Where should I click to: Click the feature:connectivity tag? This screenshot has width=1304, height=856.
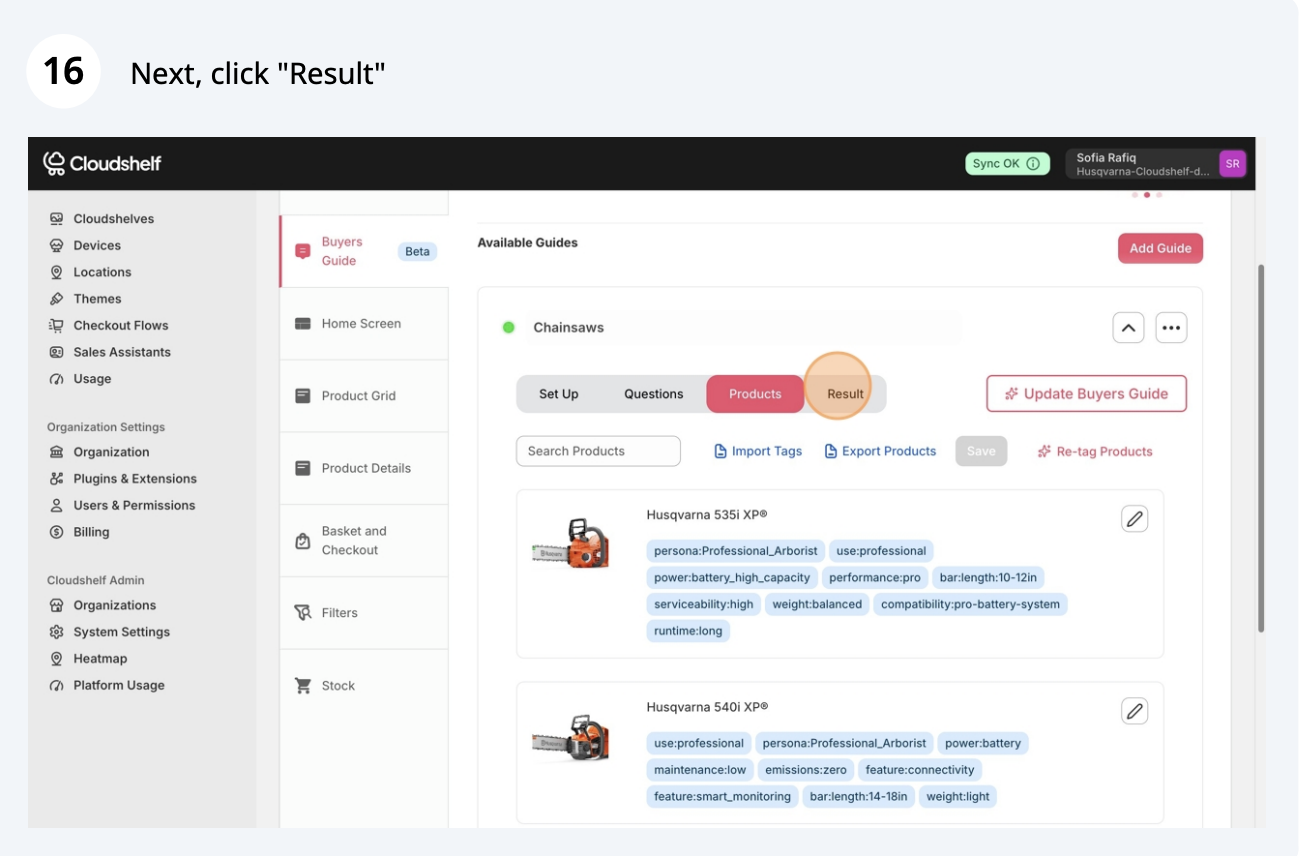[920, 770]
